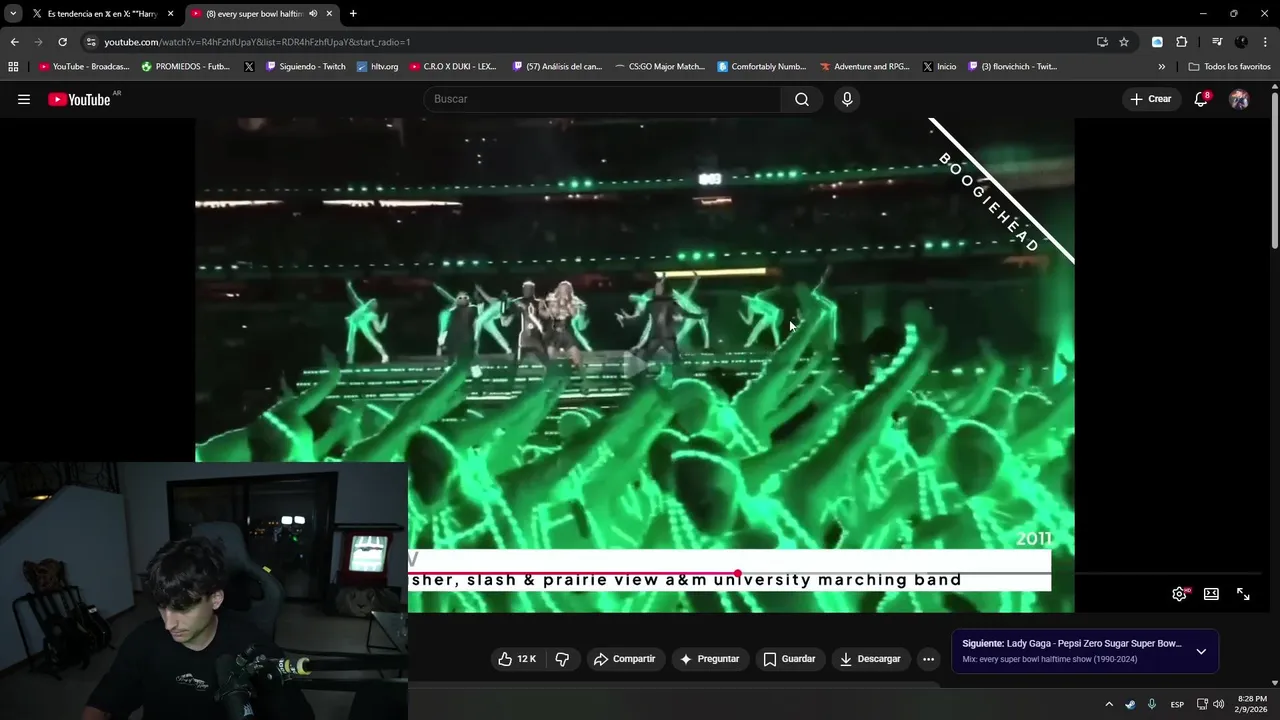
Task: Focus the Buscar search field
Action: [603, 99]
